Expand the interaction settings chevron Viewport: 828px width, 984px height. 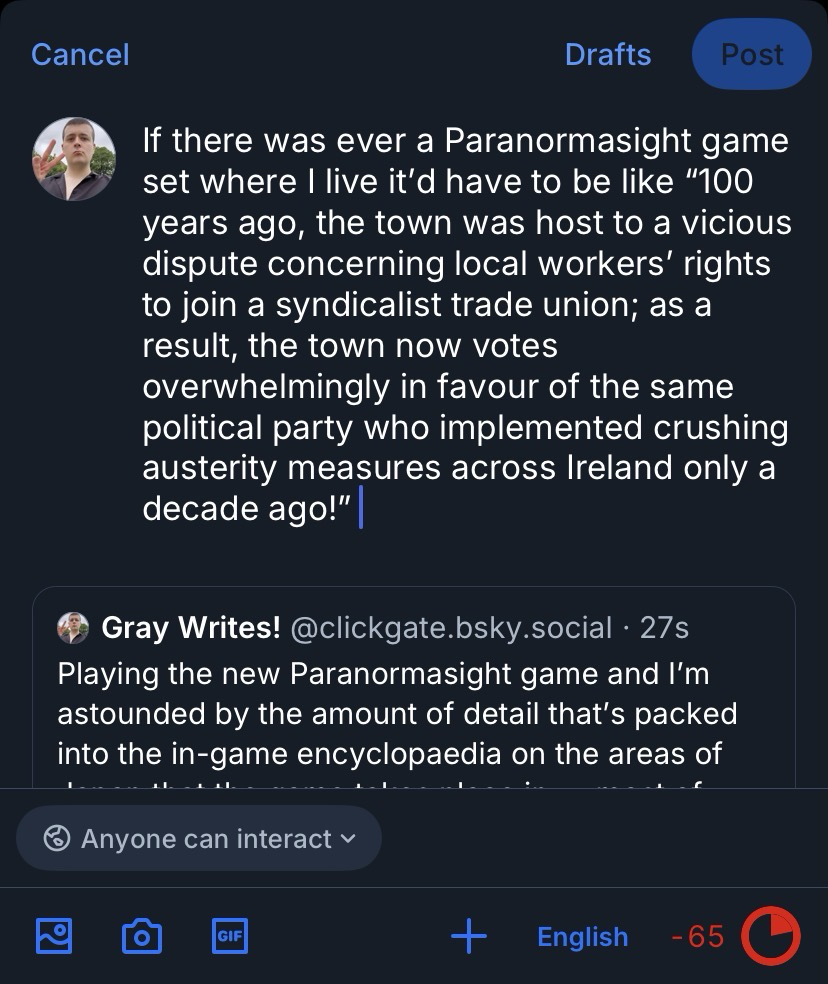click(x=348, y=838)
